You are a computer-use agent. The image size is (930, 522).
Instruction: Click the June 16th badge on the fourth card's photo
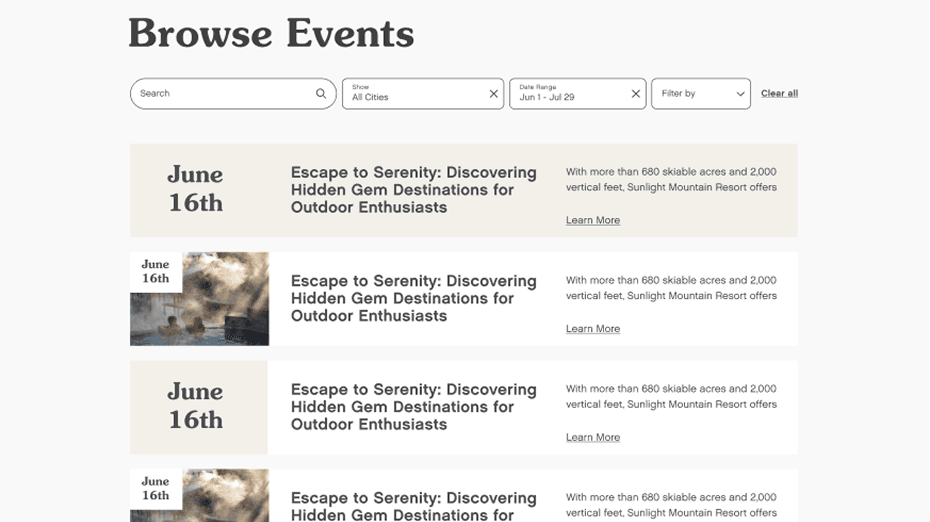coord(155,489)
